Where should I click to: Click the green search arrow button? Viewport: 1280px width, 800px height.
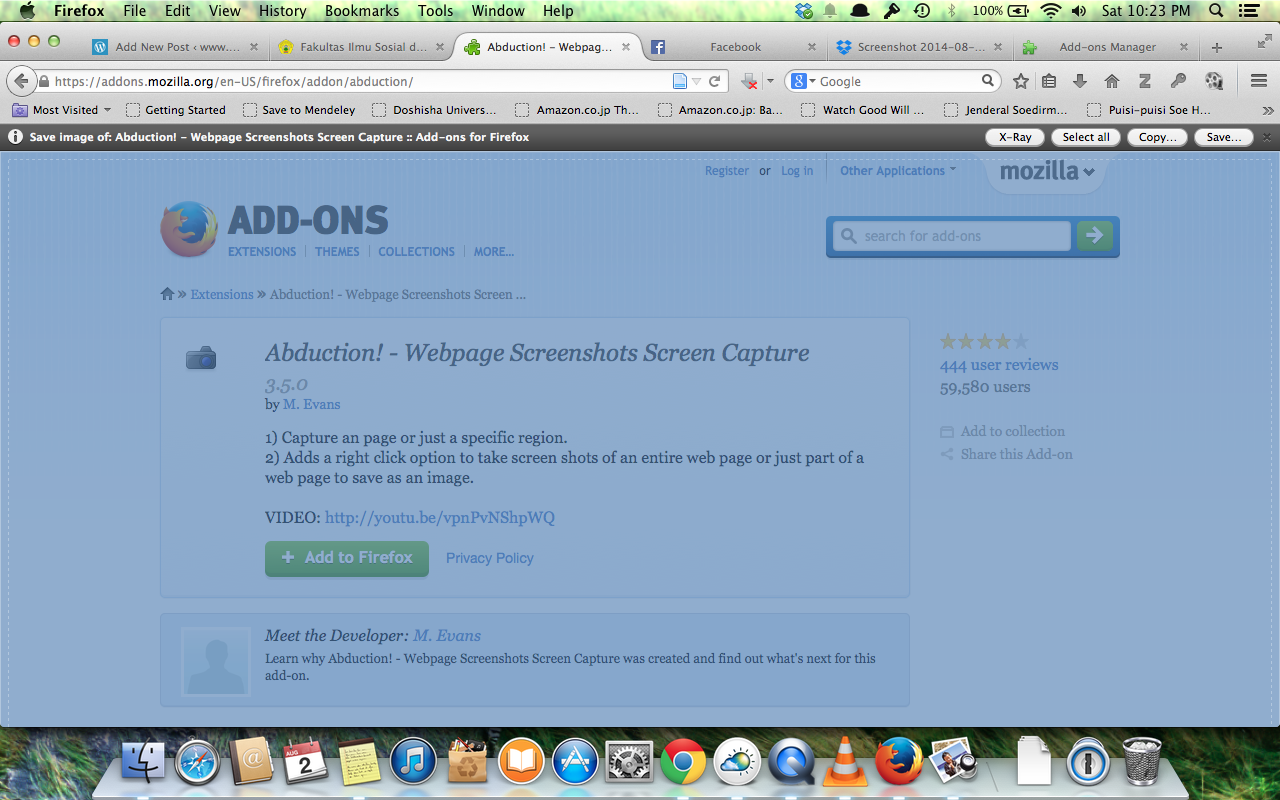pyautogui.click(x=1094, y=236)
